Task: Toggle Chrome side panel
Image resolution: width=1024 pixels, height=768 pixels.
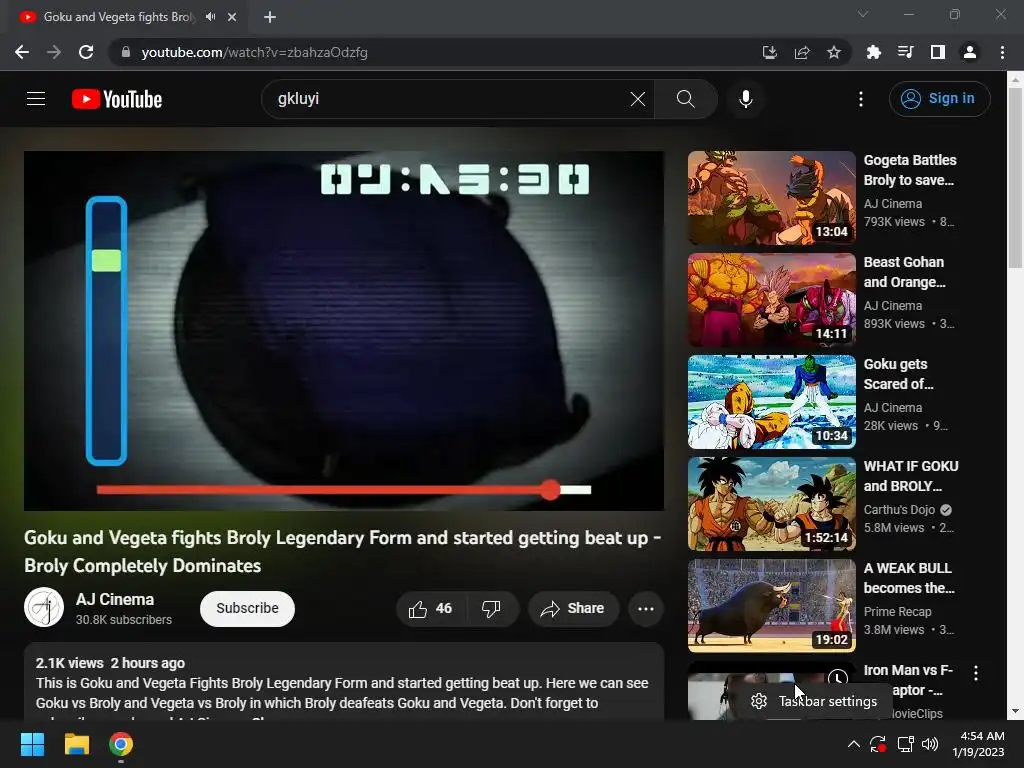Action: pos(938,52)
